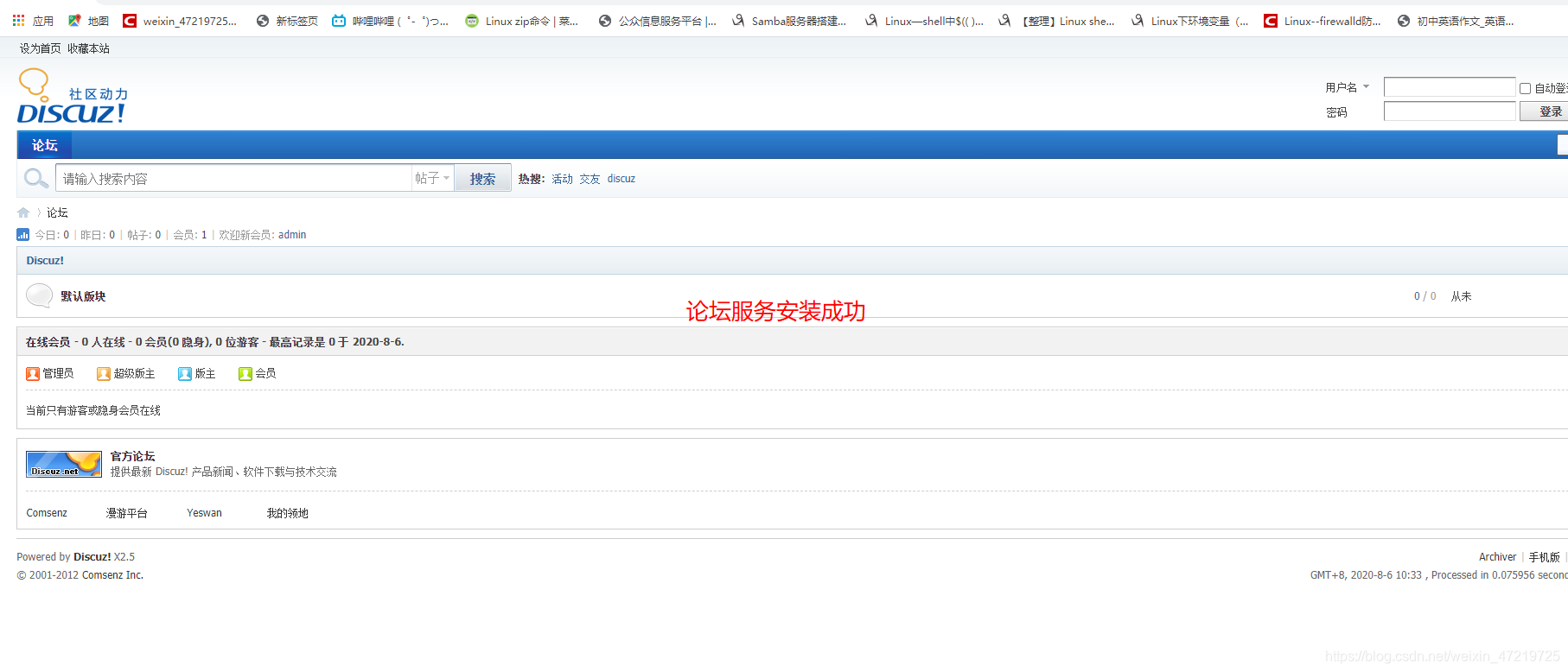Viewport: 1568px width, 672px height.
Task: Open the Linux—shell中$(( )) bookmark
Action: [x=923, y=21]
